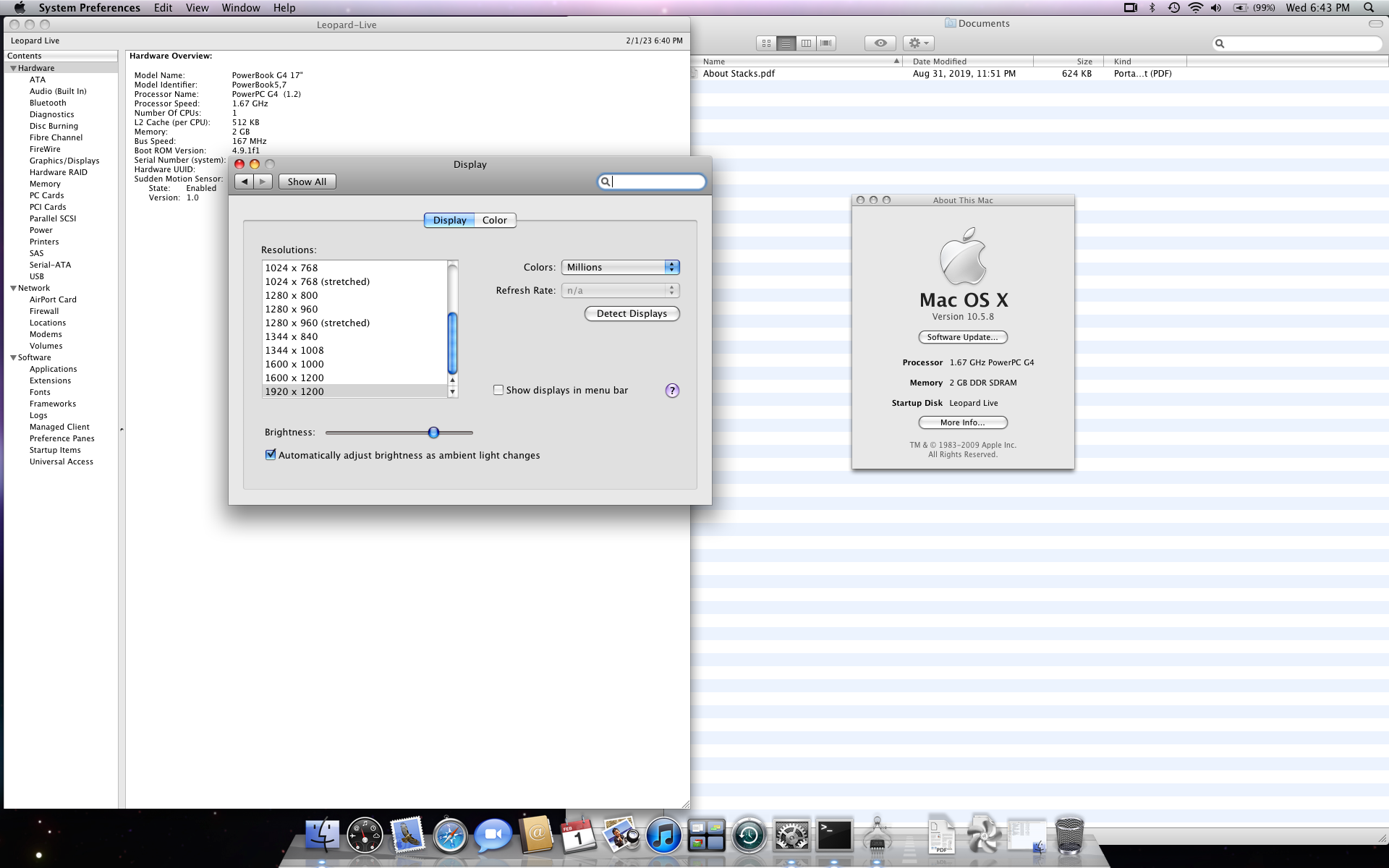
Task: Select Graphics/Displays in Contents list
Action: 64,161
